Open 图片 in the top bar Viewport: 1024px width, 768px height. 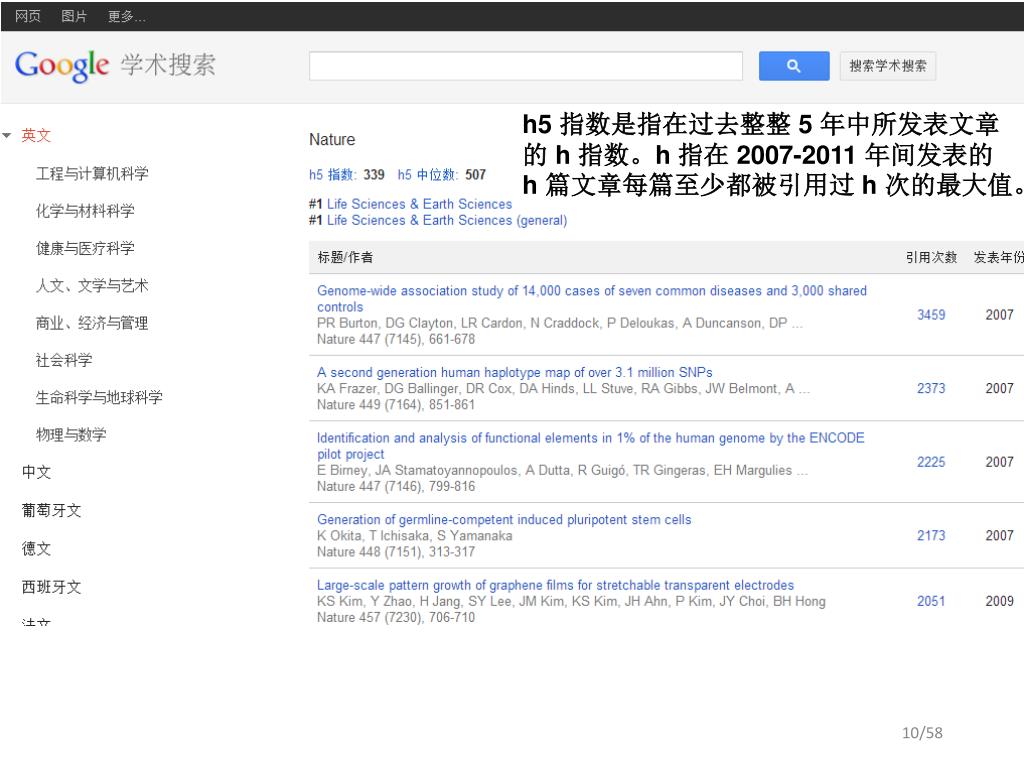[x=74, y=16]
